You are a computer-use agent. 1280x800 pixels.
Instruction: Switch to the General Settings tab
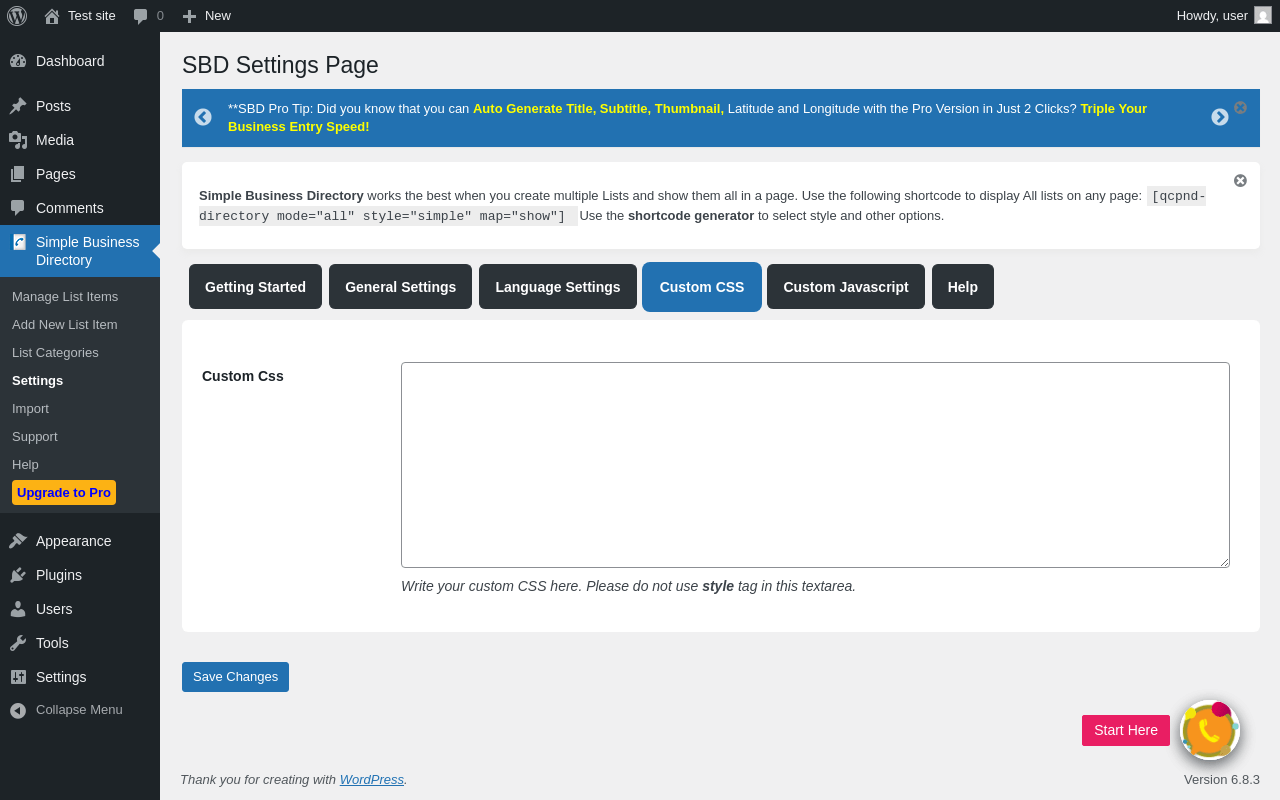pos(400,287)
